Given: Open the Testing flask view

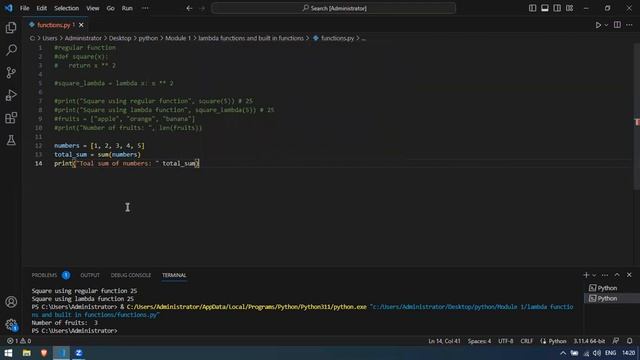Looking at the screenshot, I should coord(11,140).
